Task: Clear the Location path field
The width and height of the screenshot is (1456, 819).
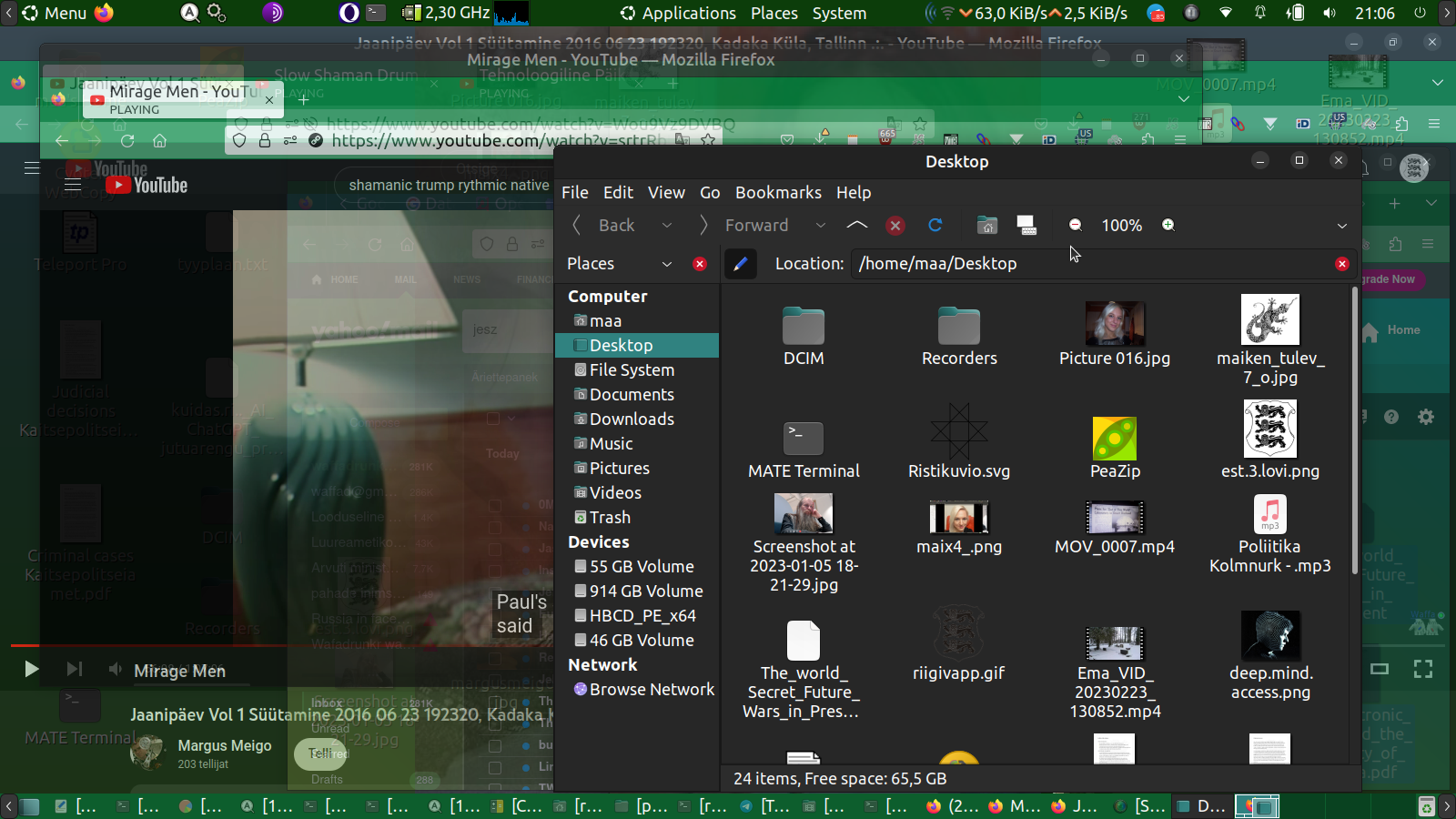Action: (1341, 264)
